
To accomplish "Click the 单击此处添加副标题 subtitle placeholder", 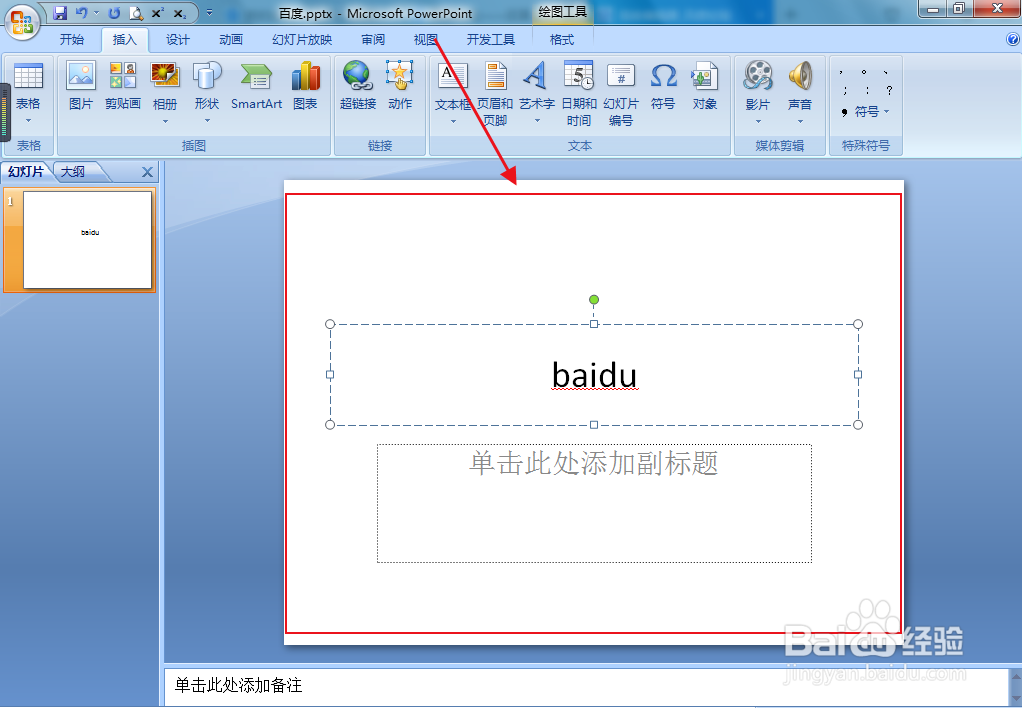I will (x=594, y=503).
